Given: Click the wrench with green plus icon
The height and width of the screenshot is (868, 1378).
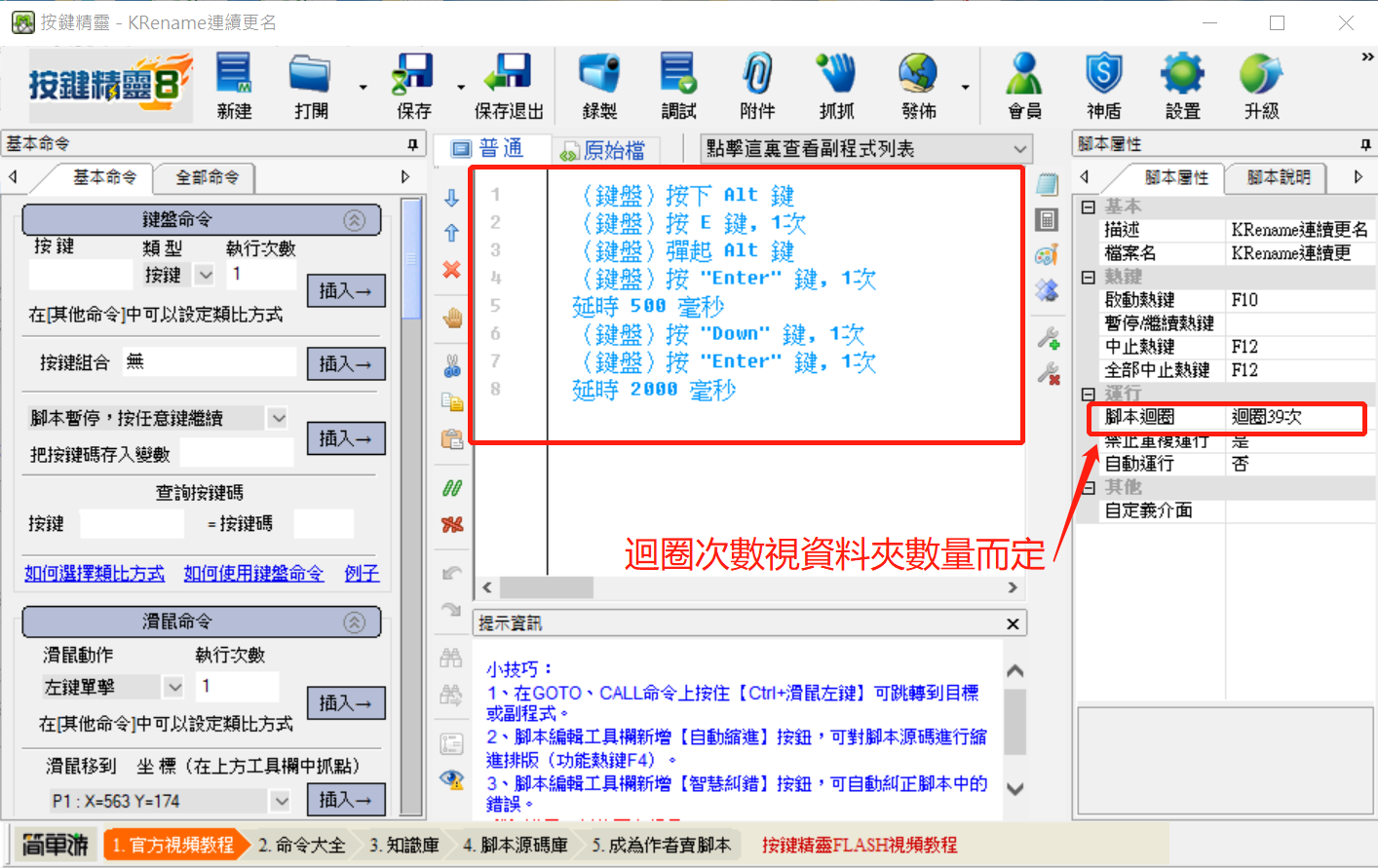Looking at the screenshot, I should [x=1049, y=338].
